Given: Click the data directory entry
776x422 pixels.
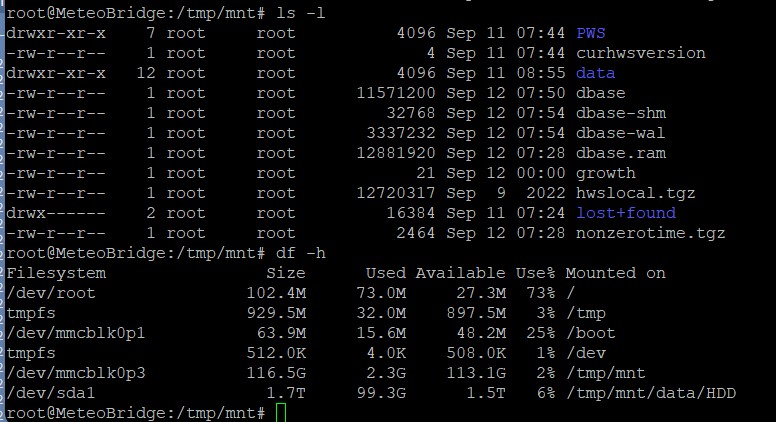Looking at the screenshot, I should point(595,73).
